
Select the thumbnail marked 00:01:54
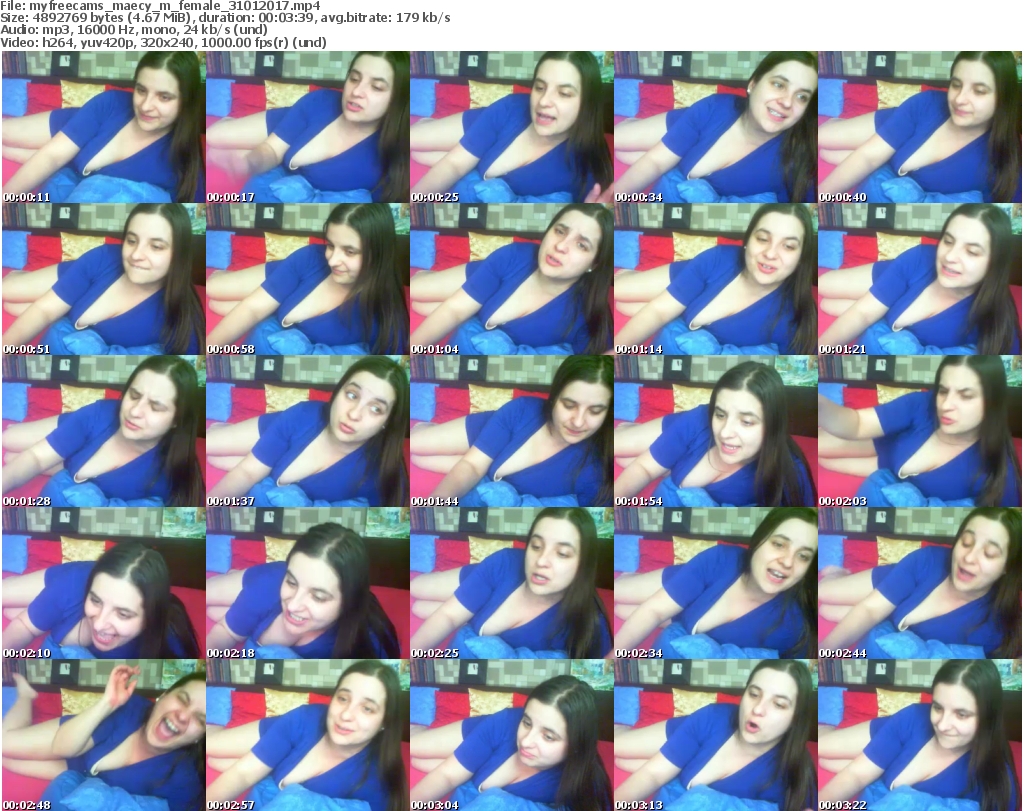(715, 431)
